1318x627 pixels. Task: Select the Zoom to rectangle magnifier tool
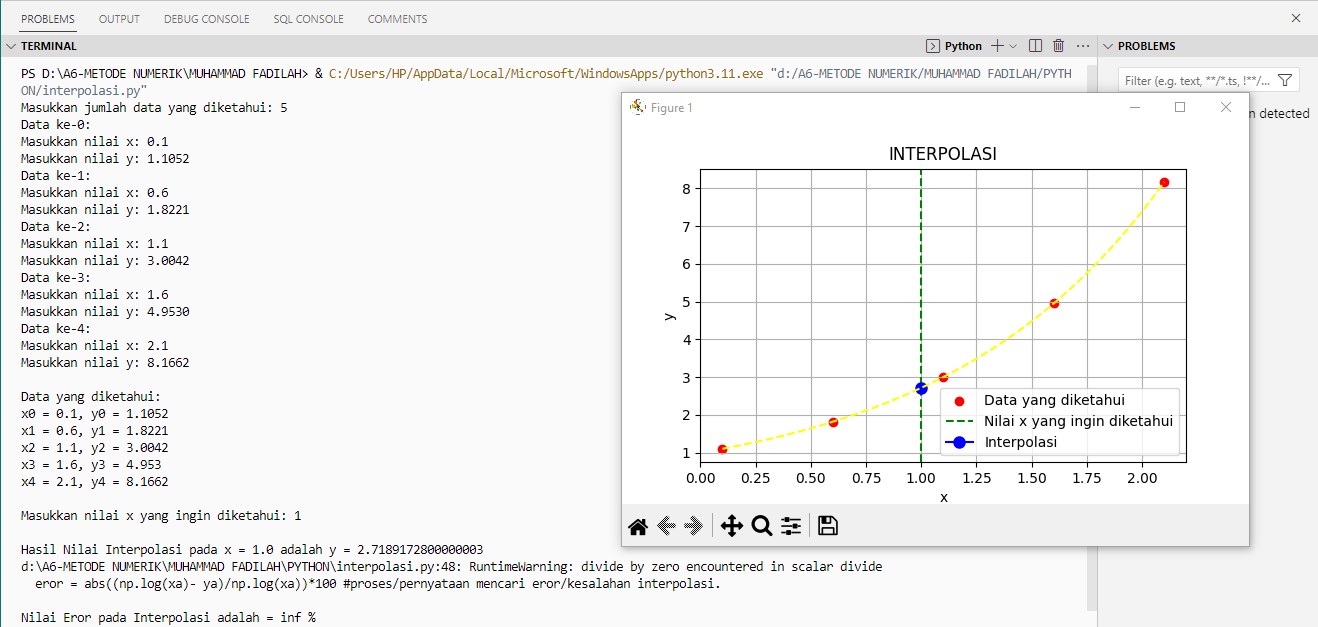coord(761,526)
